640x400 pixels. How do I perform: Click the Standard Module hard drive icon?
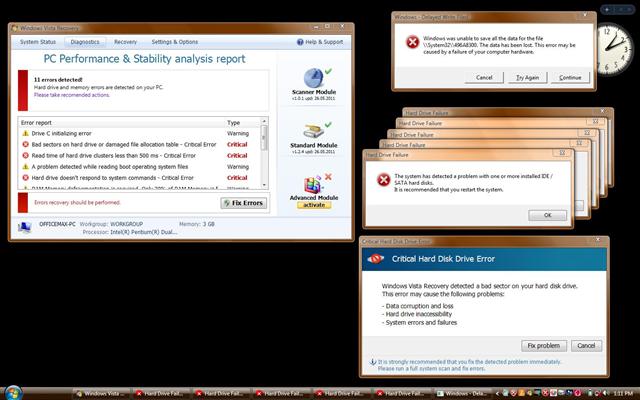point(313,131)
